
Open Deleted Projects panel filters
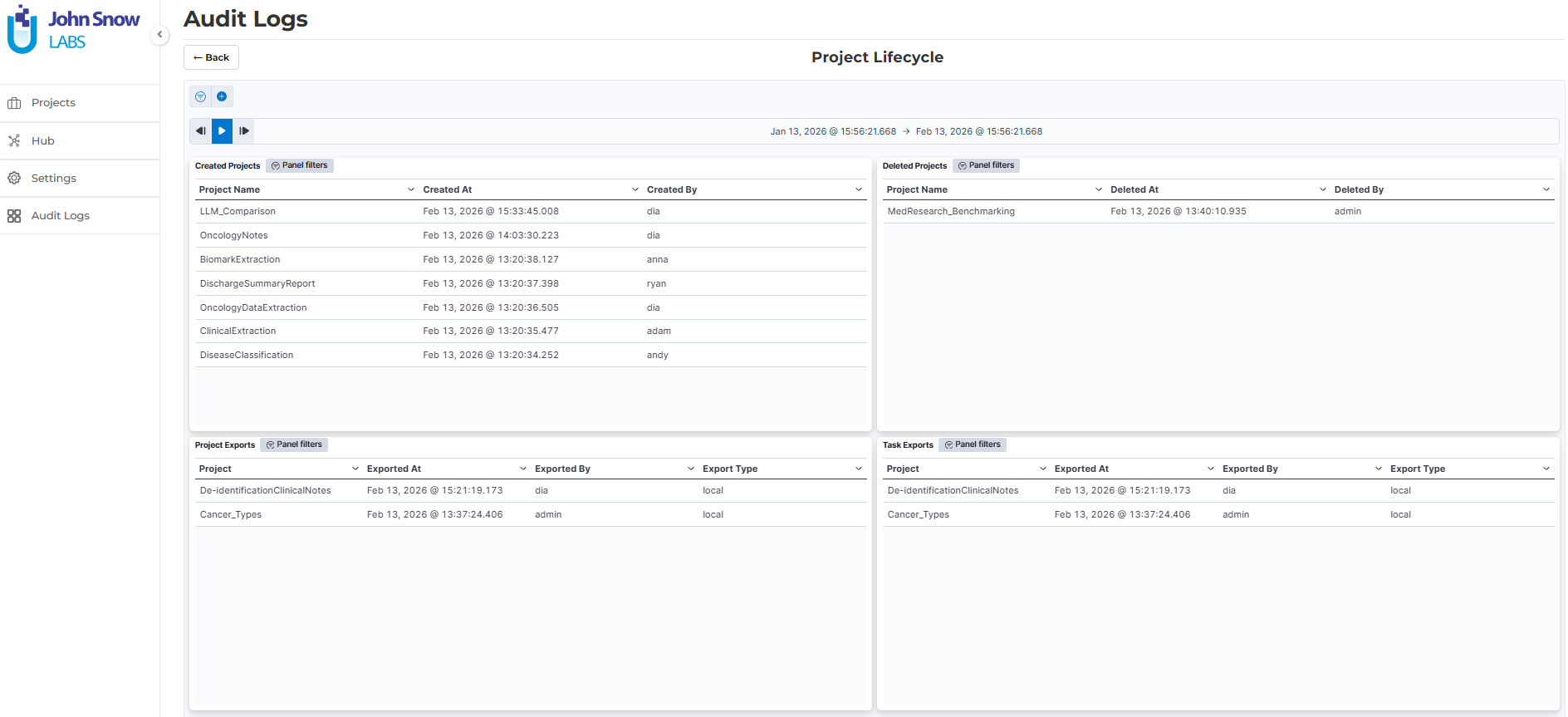pyautogui.click(x=986, y=166)
